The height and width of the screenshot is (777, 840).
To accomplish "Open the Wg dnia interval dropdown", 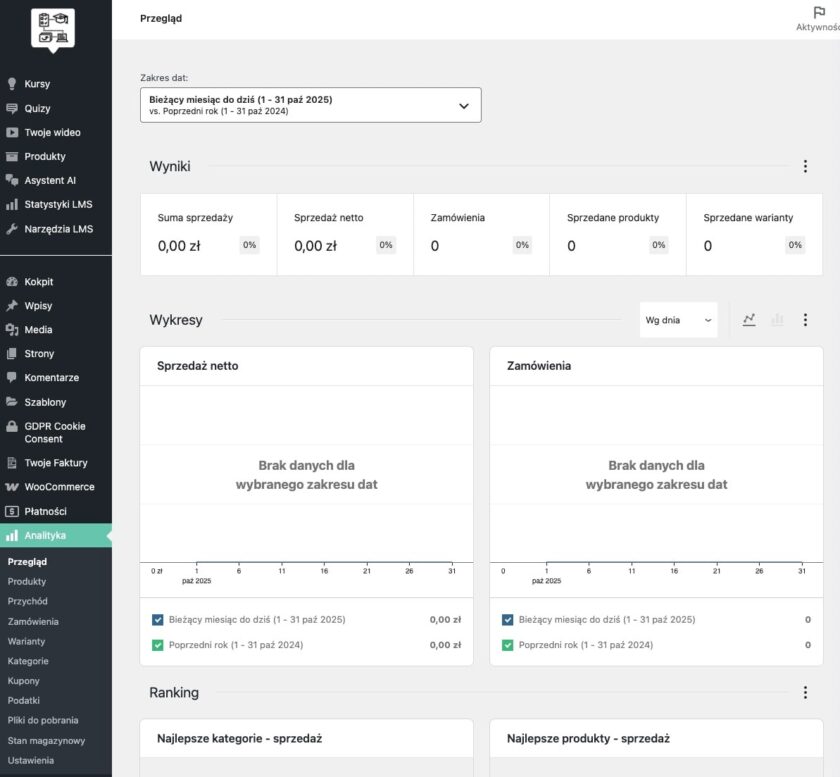I will point(678,319).
